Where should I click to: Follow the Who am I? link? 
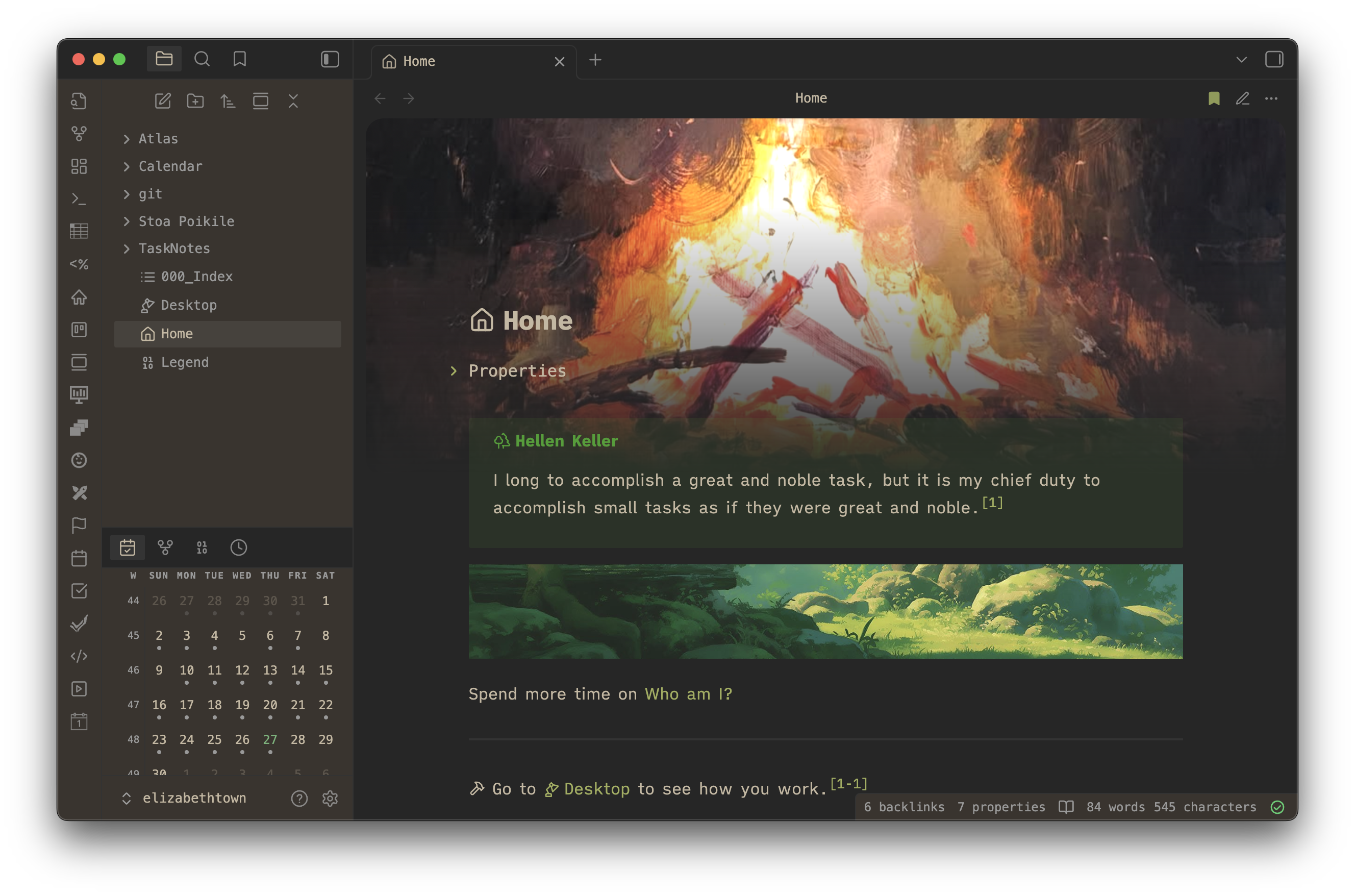(x=688, y=694)
